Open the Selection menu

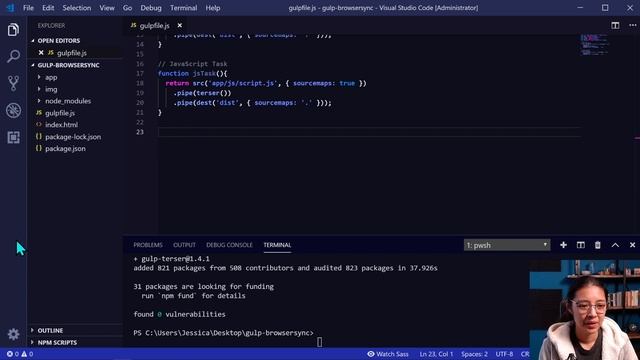tap(77, 8)
